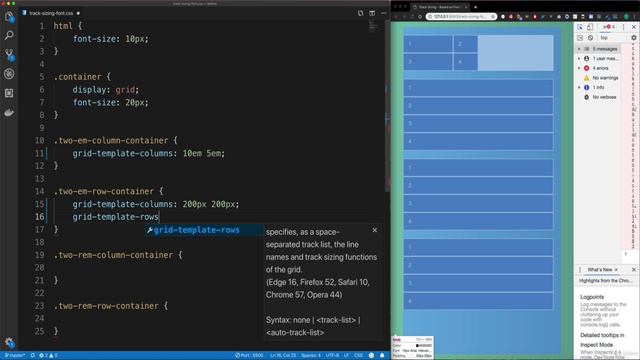Toggle DevTools device toolbar
The image size is (640, 360).
click(590, 27)
